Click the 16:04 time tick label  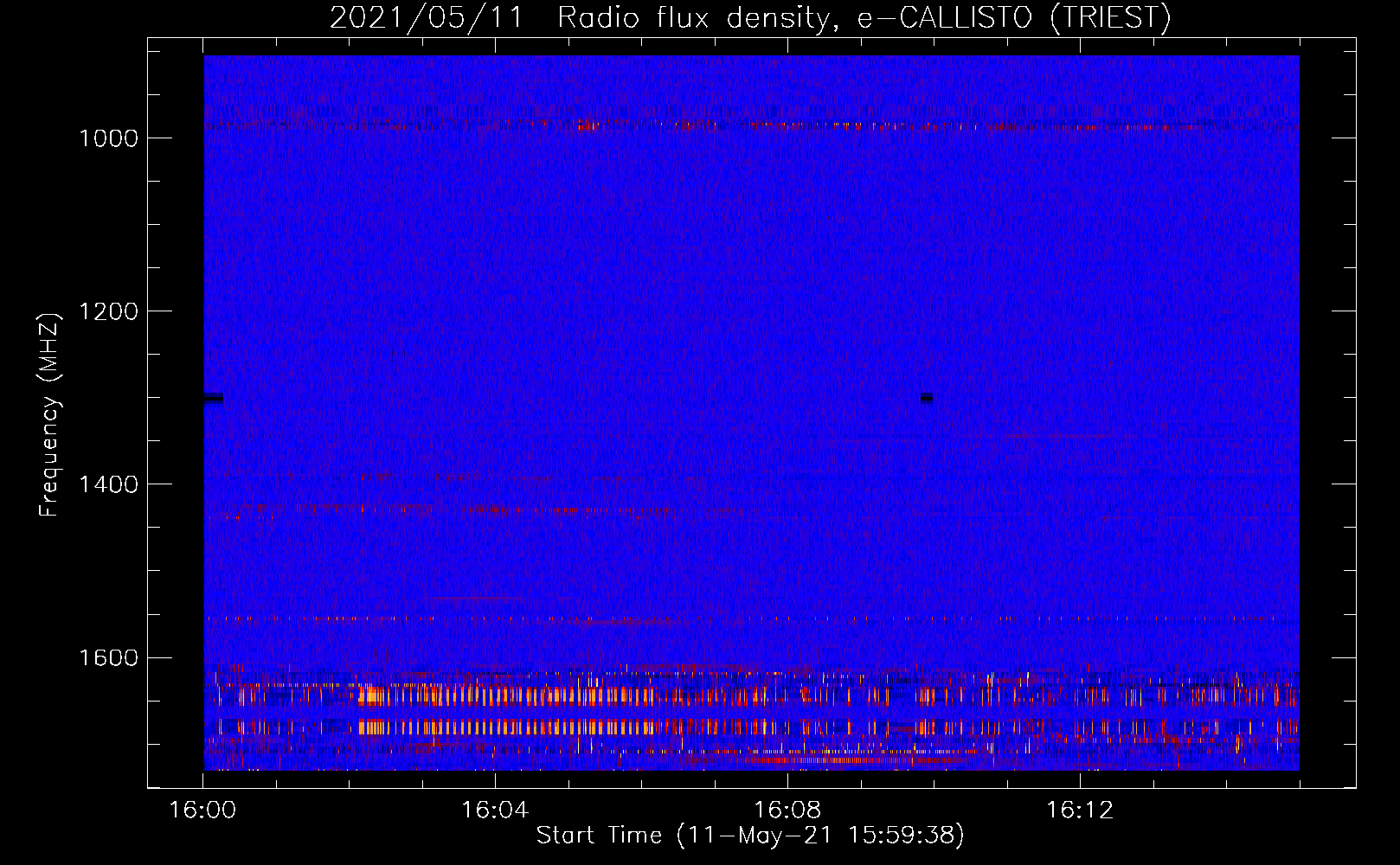point(495,811)
